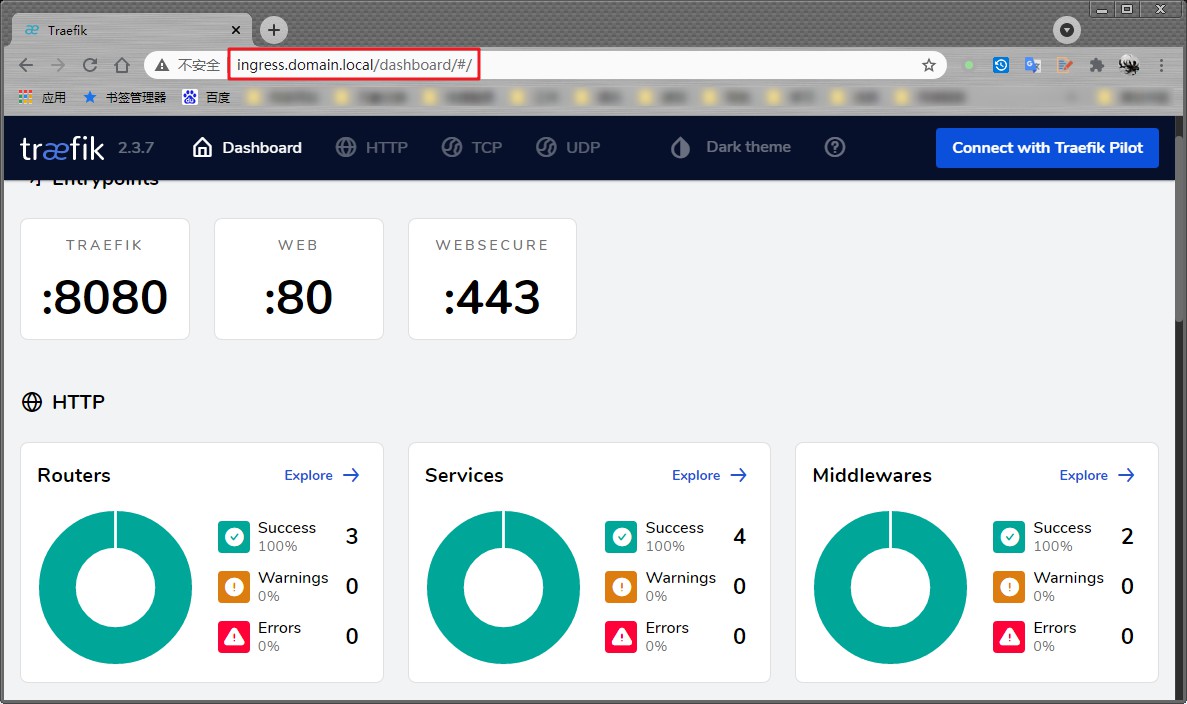The width and height of the screenshot is (1187, 704).
Task: Close the Traefik tab
Action: click(236, 30)
